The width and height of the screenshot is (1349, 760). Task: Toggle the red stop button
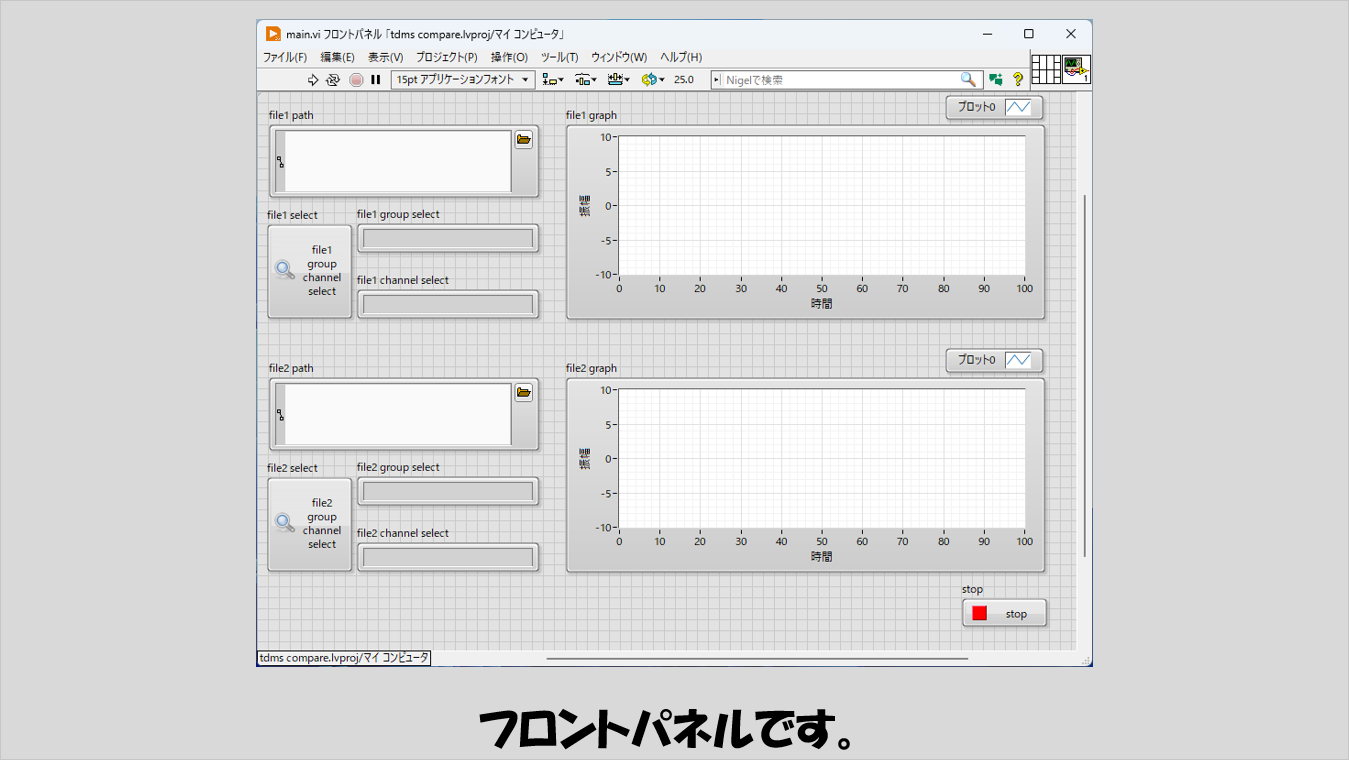click(1004, 613)
